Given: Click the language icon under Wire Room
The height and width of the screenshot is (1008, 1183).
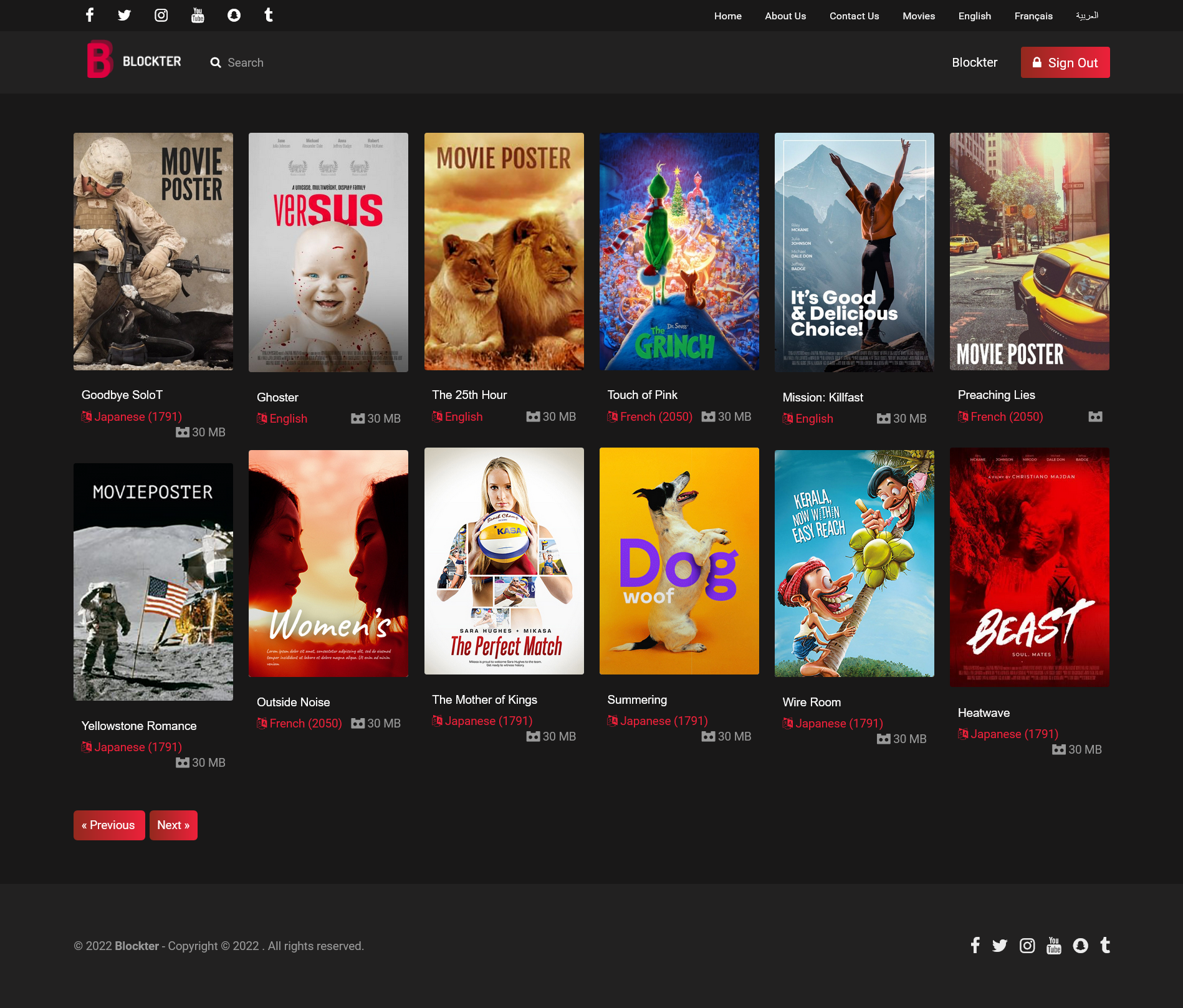Looking at the screenshot, I should pyautogui.click(x=788, y=723).
